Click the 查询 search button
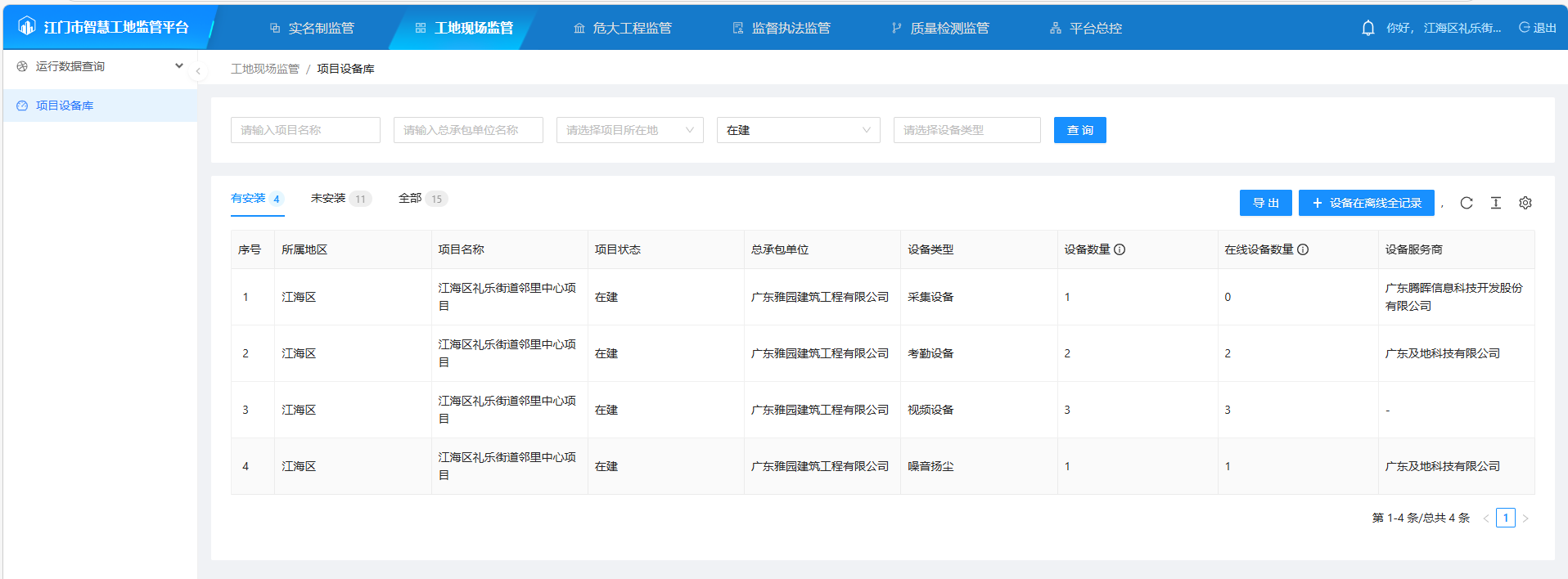1568x579 pixels. click(1079, 130)
